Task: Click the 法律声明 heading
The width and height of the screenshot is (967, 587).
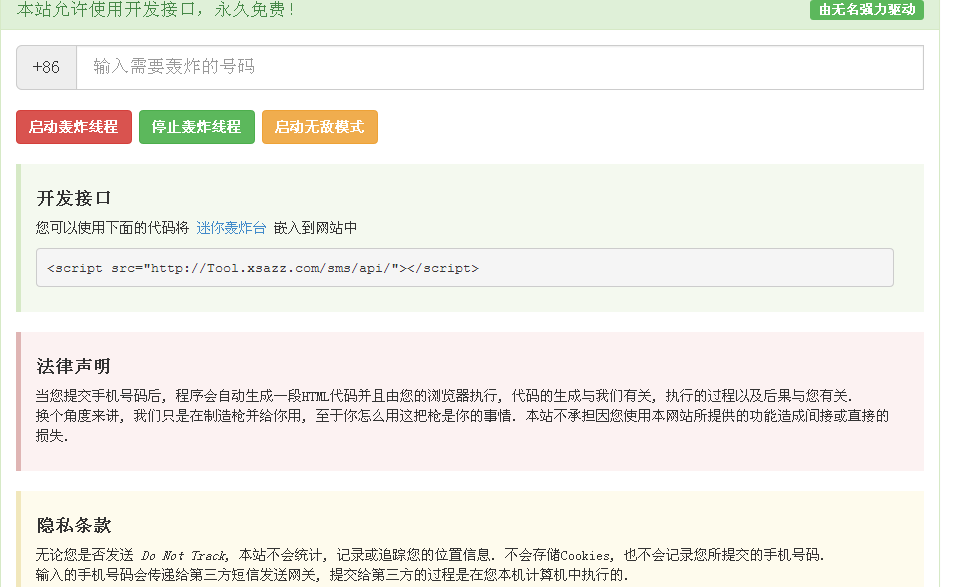Action: click(x=74, y=366)
